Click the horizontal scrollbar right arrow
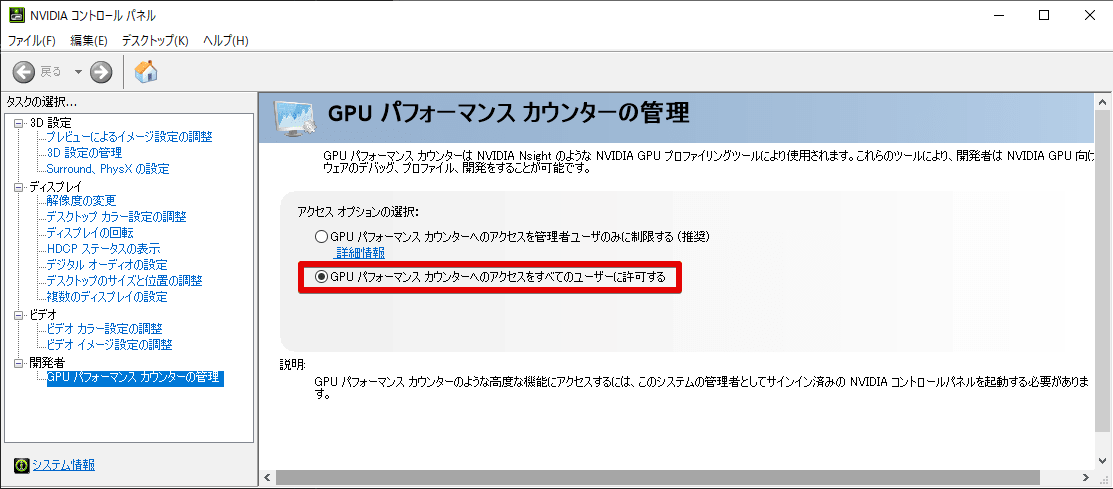This screenshot has height=489, width=1113. pyautogui.click(x=1087, y=477)
